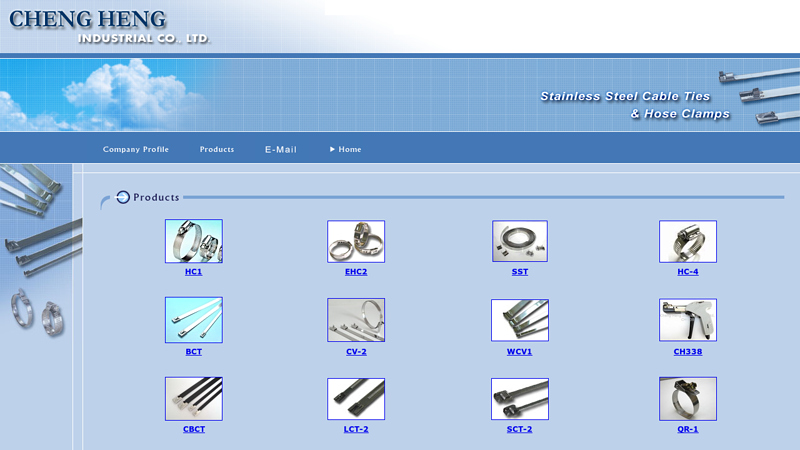Follow the CV-2 text link

[x=356, y=352]
